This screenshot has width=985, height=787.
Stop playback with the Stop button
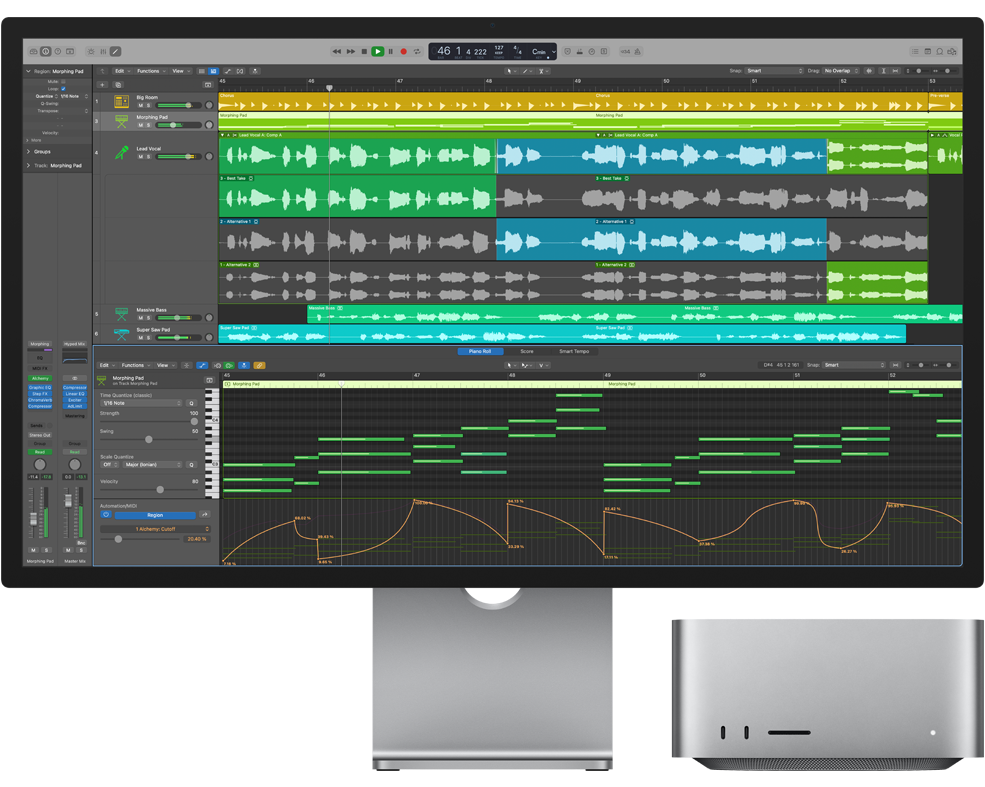tap(364, 52)
